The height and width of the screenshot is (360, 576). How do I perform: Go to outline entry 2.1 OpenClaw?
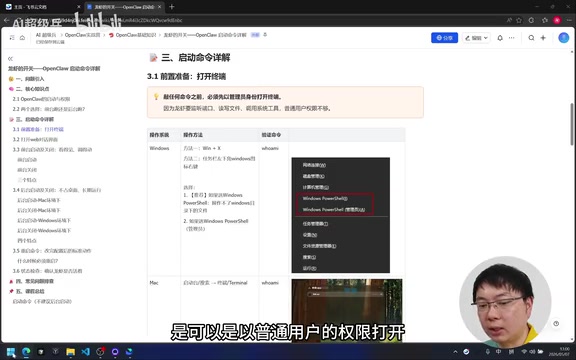tap(42, 99)
